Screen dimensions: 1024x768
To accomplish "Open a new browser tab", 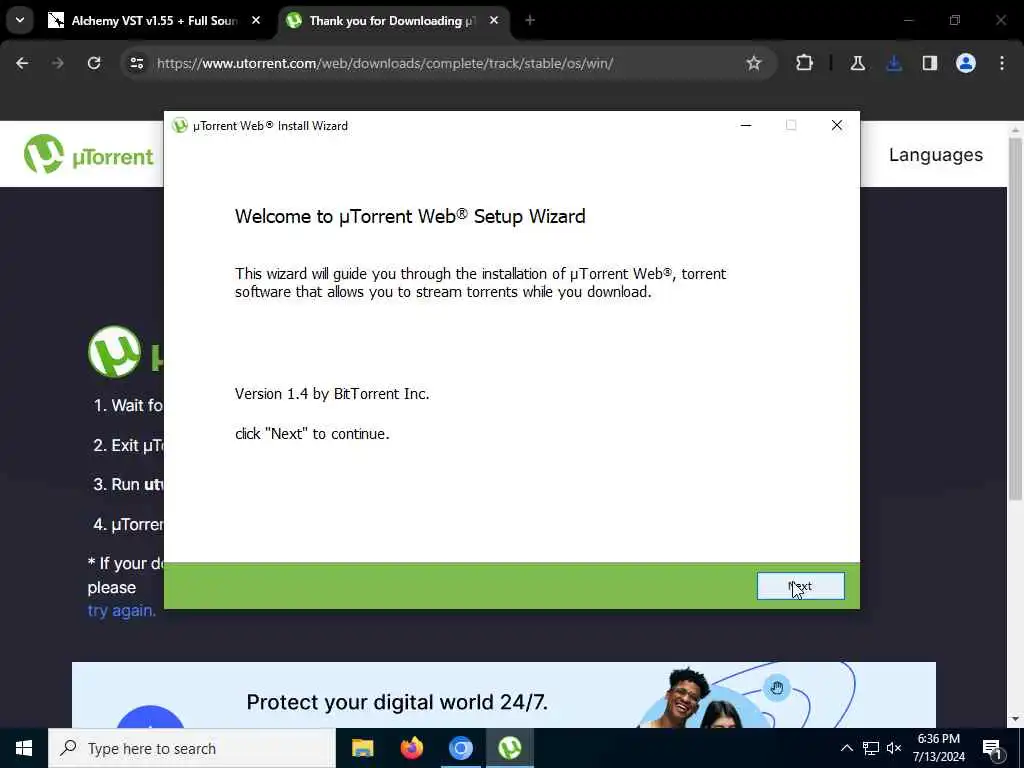I will click(x=530, y=21).
